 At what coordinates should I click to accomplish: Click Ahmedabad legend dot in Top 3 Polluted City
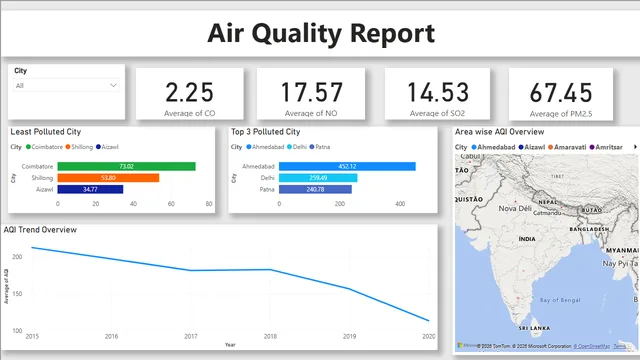pos(249,147)
